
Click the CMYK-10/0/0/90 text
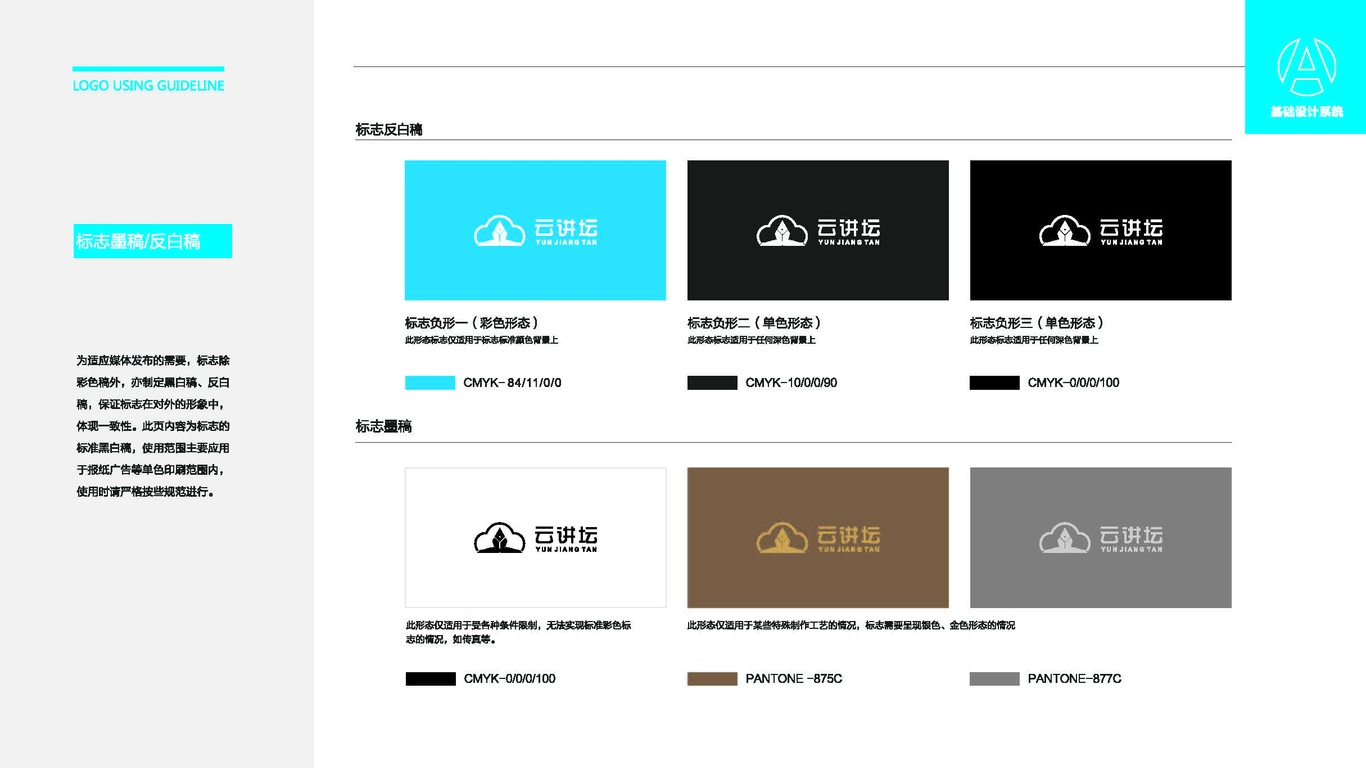791,383
